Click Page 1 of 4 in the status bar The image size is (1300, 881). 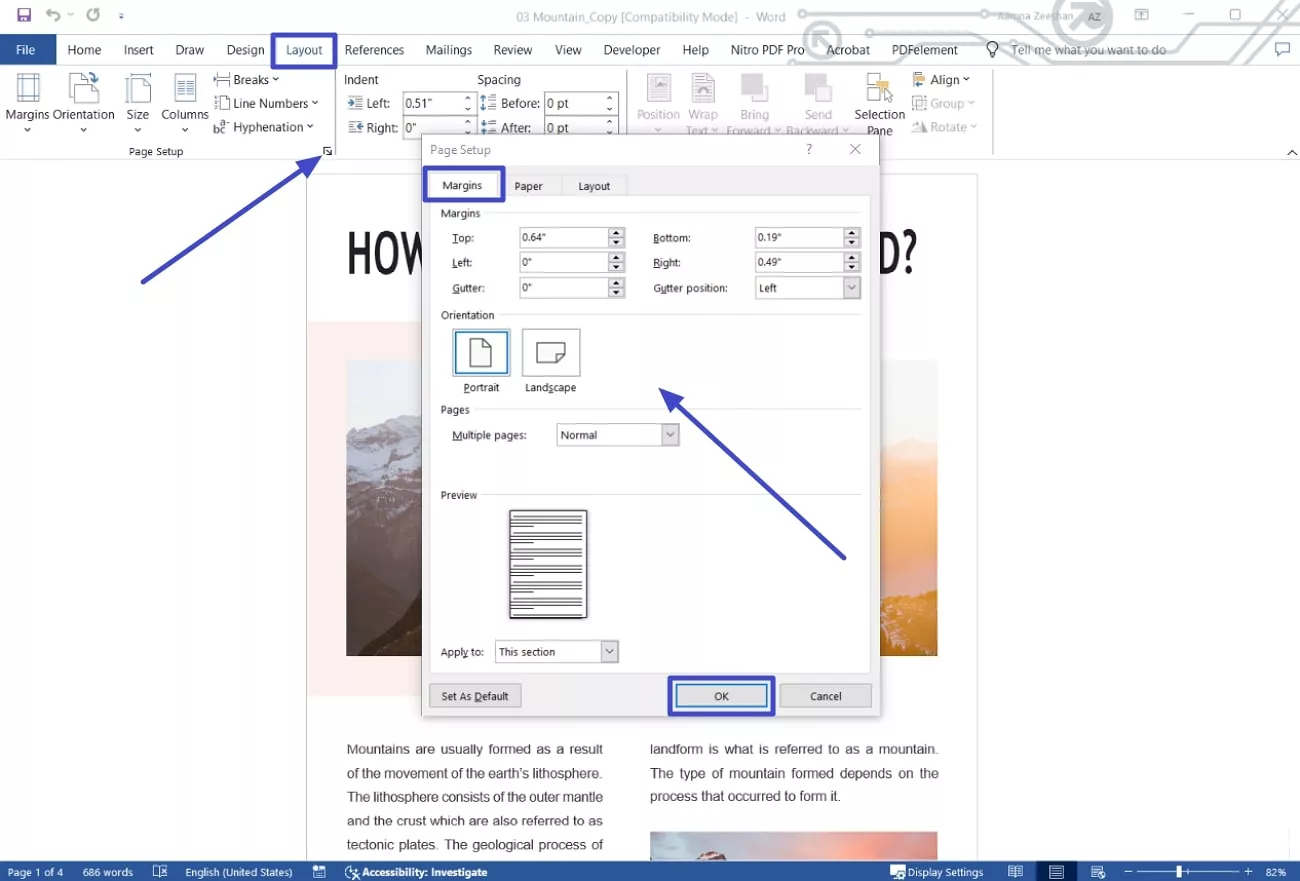(x=35, y=872)
